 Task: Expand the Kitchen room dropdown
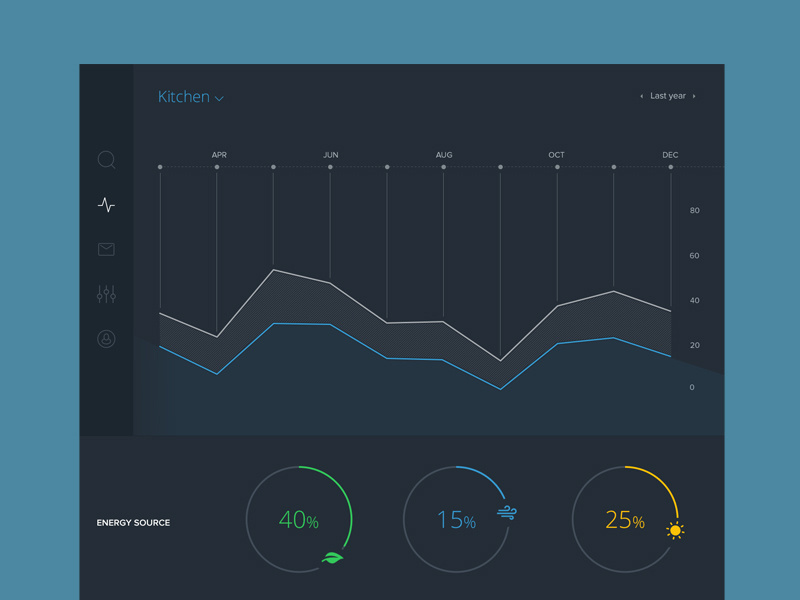click(x=190, y=96)
